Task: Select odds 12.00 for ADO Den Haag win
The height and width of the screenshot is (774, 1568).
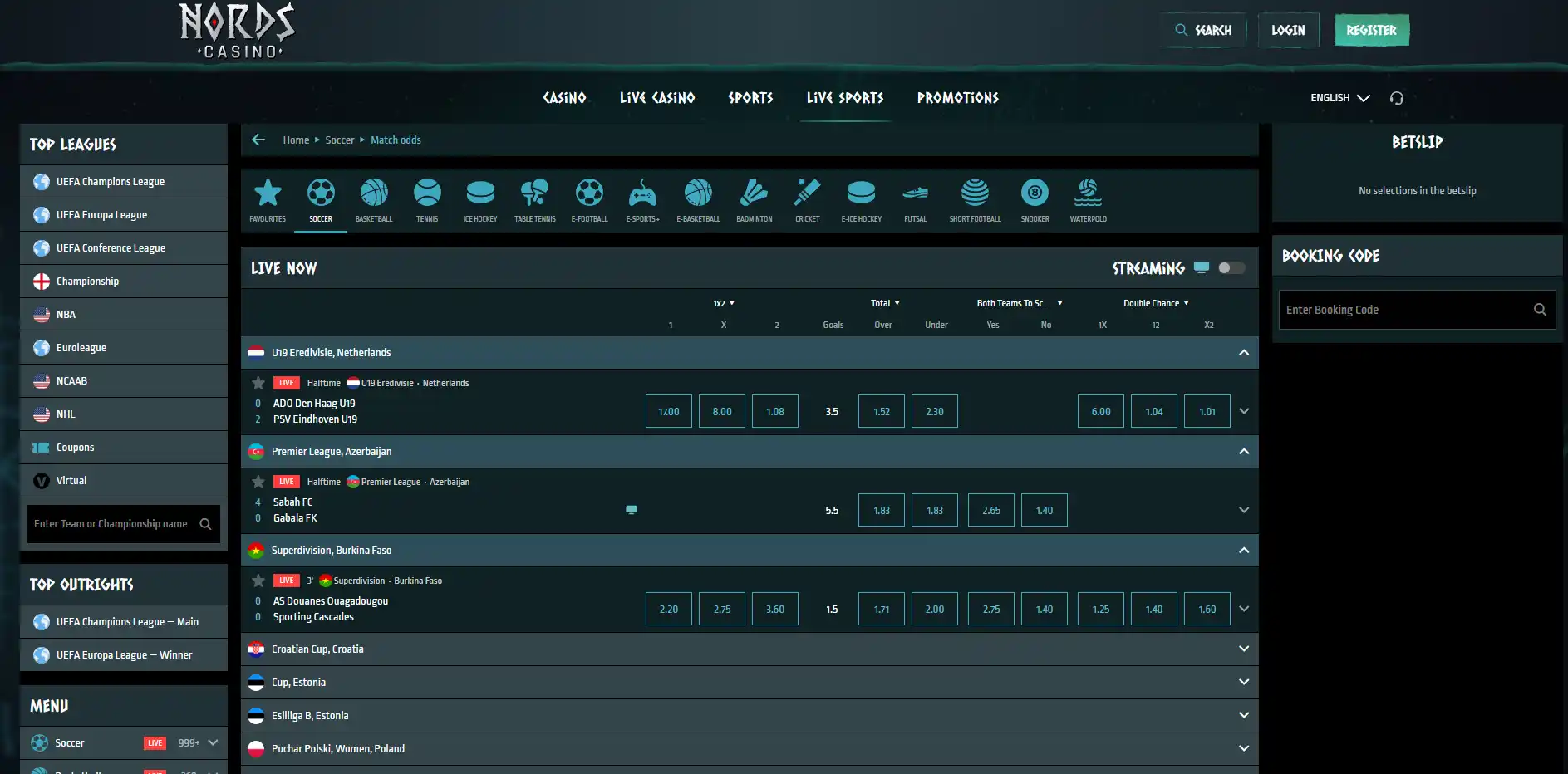Action: click(x=669, y=411)
